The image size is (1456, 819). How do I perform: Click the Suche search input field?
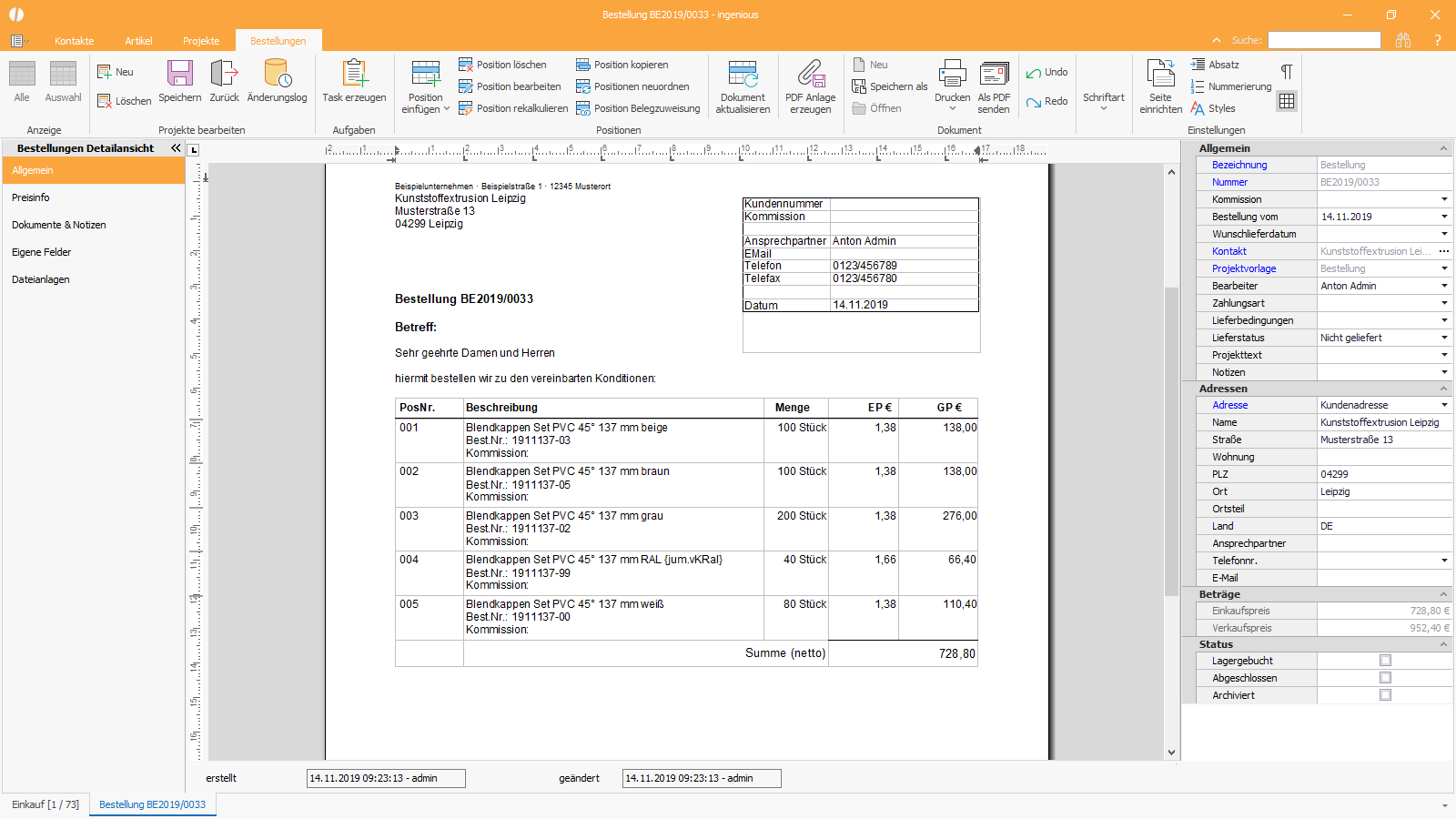click(1324, 40)
